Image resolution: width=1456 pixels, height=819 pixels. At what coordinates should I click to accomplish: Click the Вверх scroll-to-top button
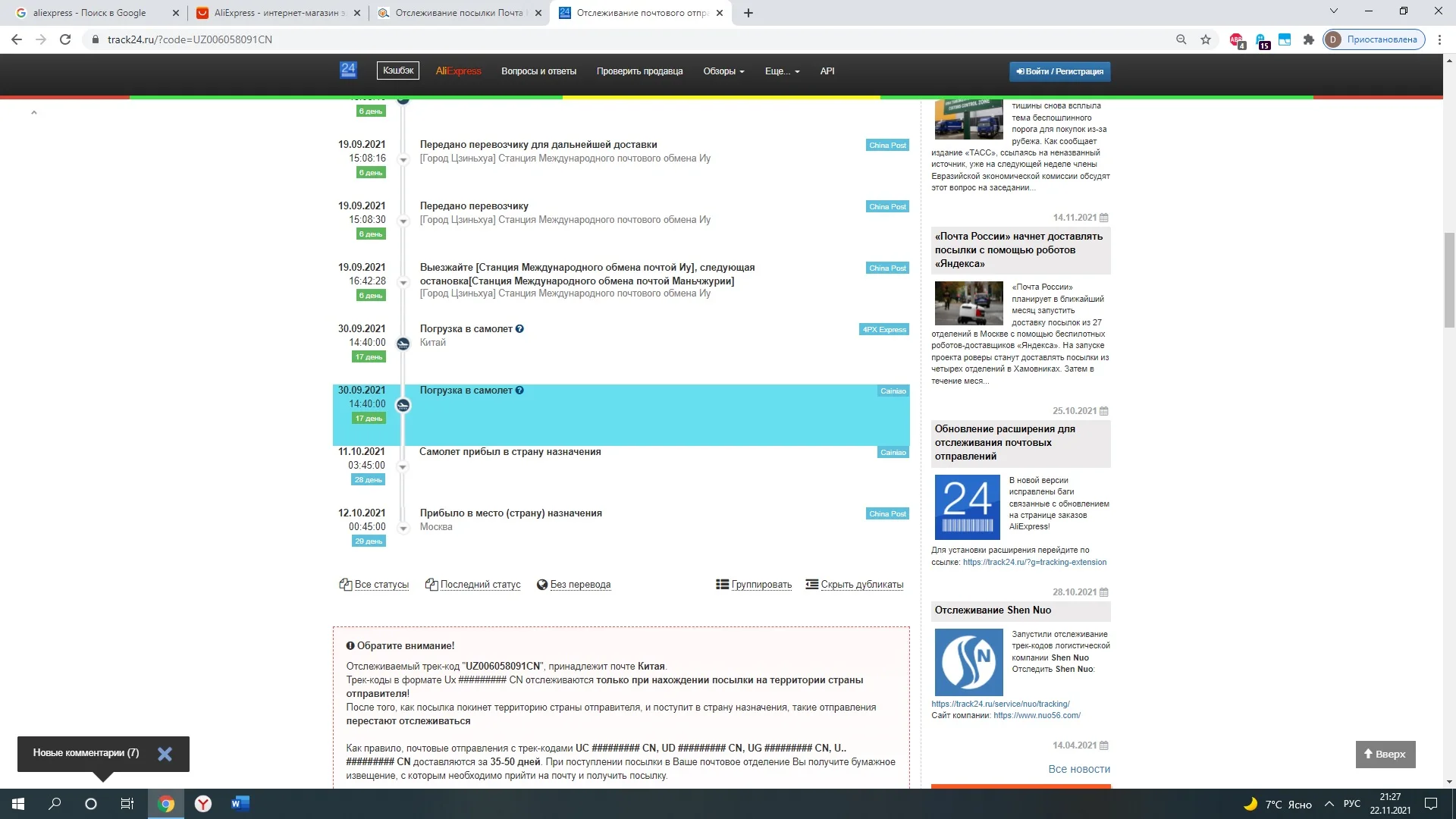pos(1385,754)
